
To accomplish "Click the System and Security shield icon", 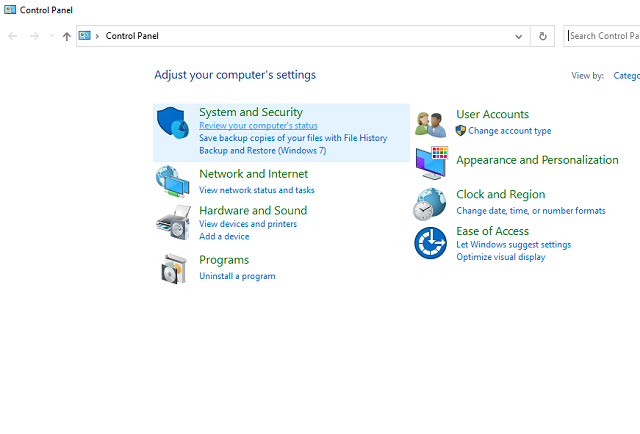I will (173, 125).
